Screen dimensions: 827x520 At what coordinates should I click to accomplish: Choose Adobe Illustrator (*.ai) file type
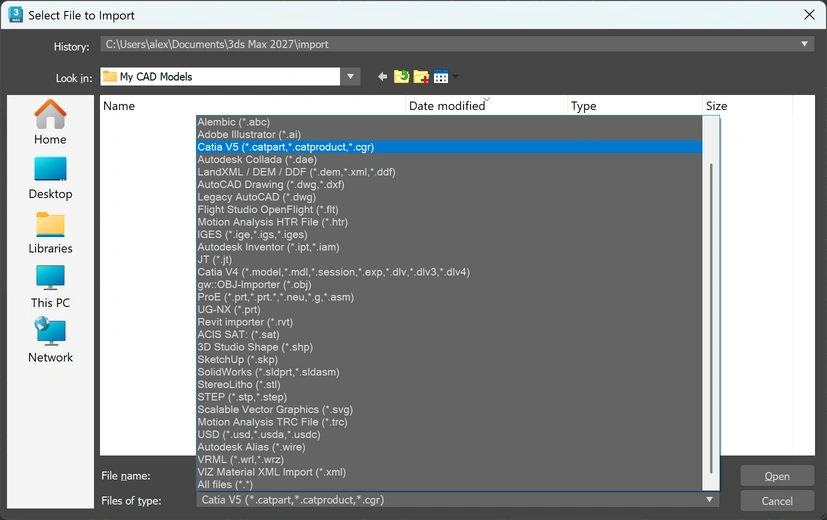pos(449,134)
